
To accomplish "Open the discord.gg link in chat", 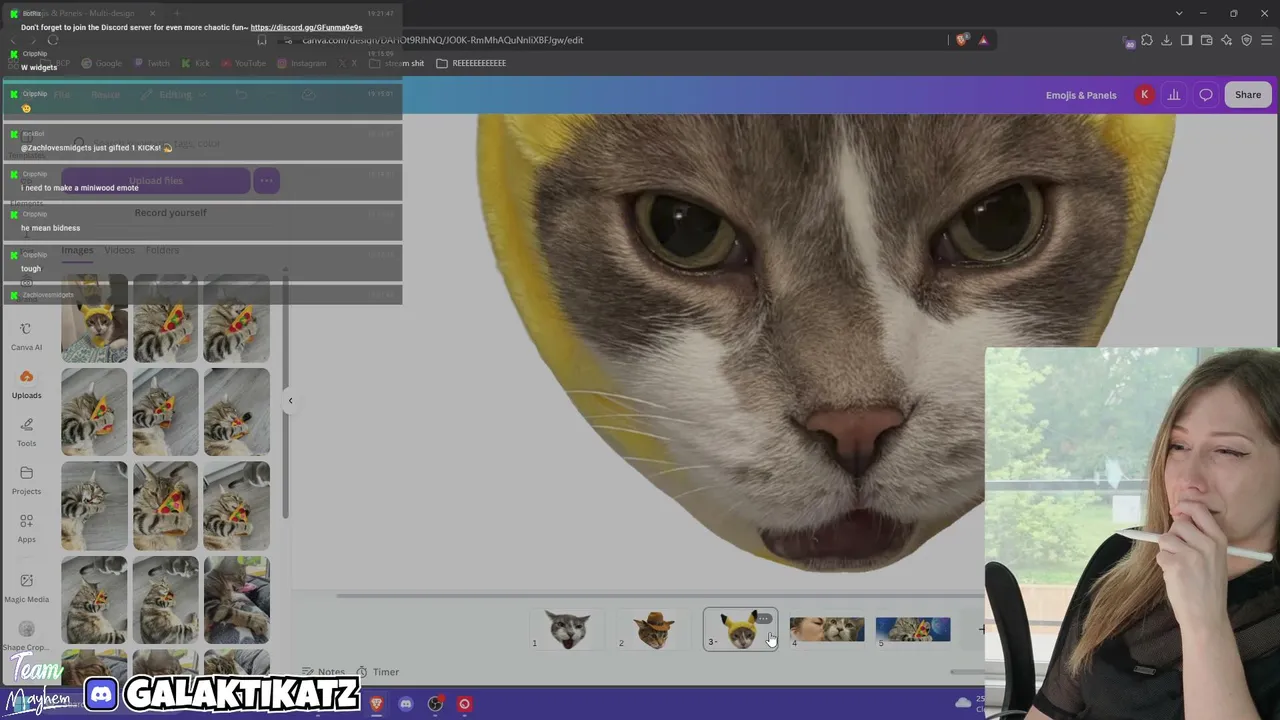I will tap(306, 28).
